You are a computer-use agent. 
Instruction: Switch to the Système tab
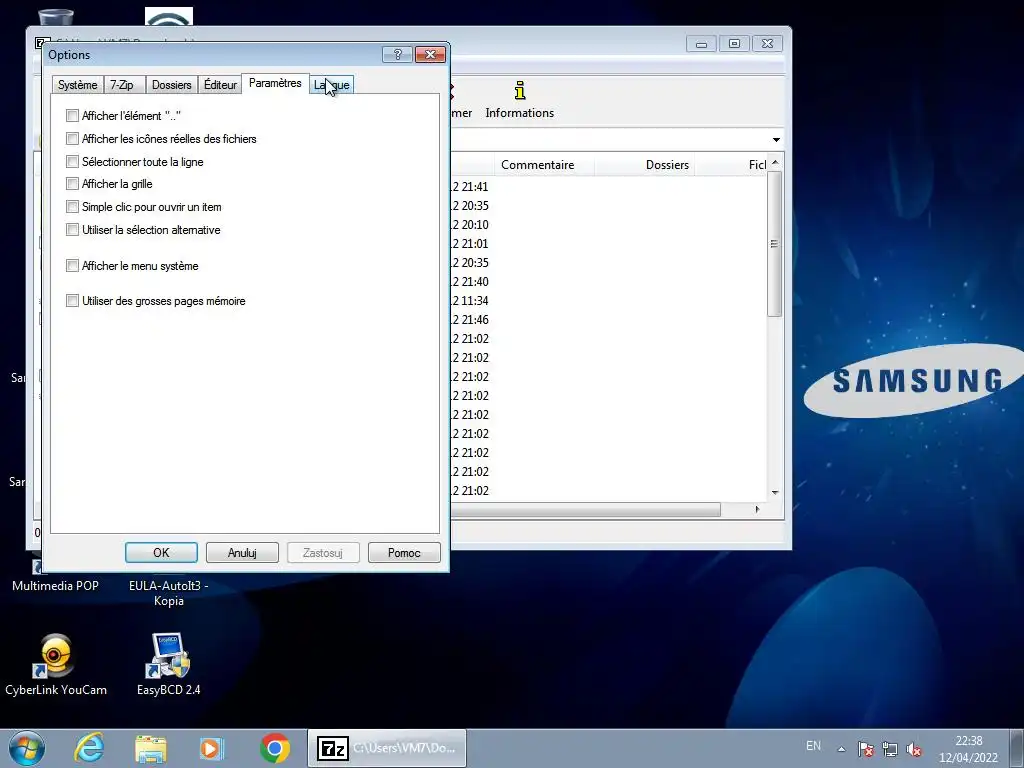pyautogui.click(x=77, y=85)
